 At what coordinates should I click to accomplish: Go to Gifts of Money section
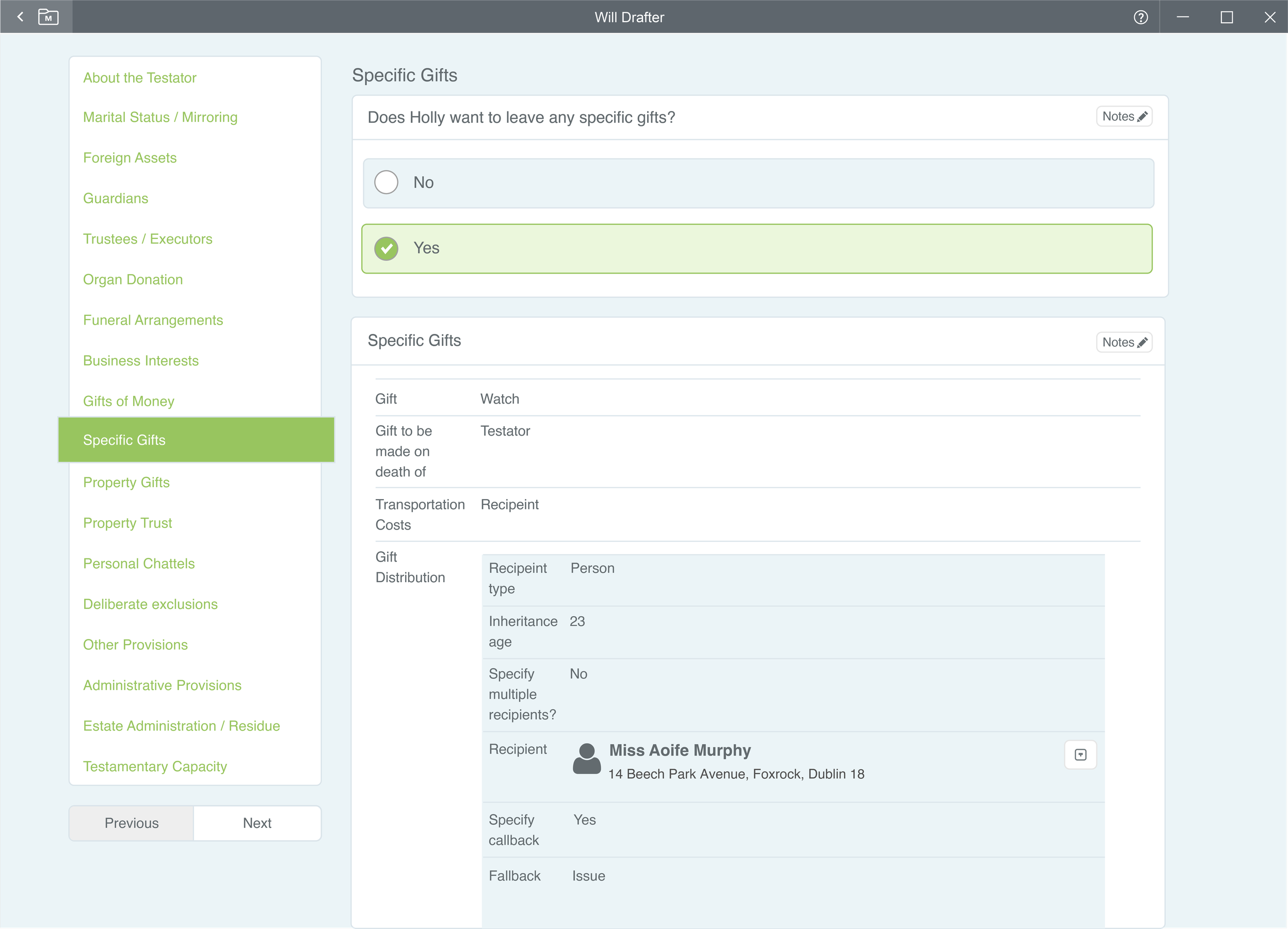128,401
